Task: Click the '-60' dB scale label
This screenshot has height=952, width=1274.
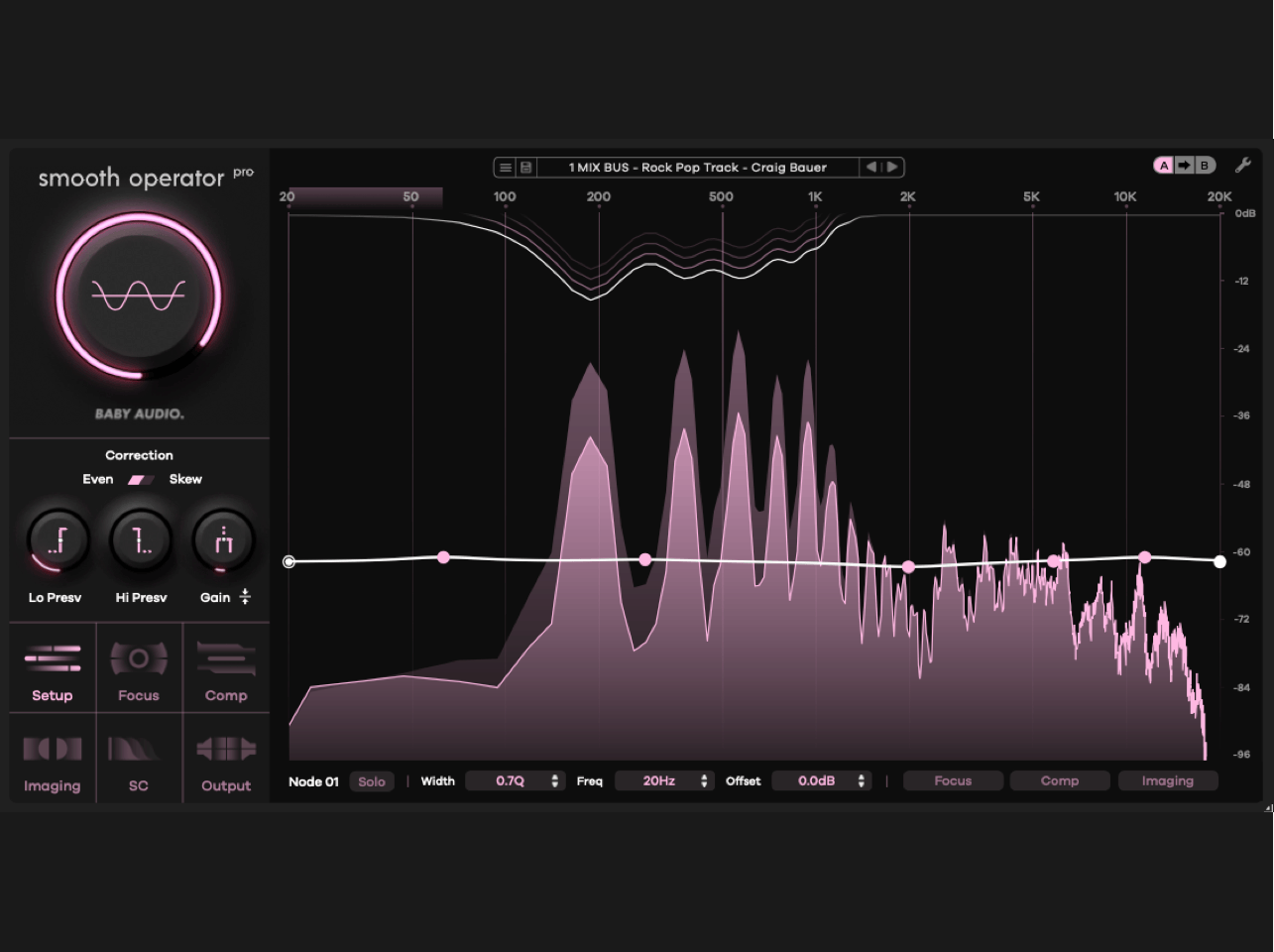Action: click(x=1241, y=552)
